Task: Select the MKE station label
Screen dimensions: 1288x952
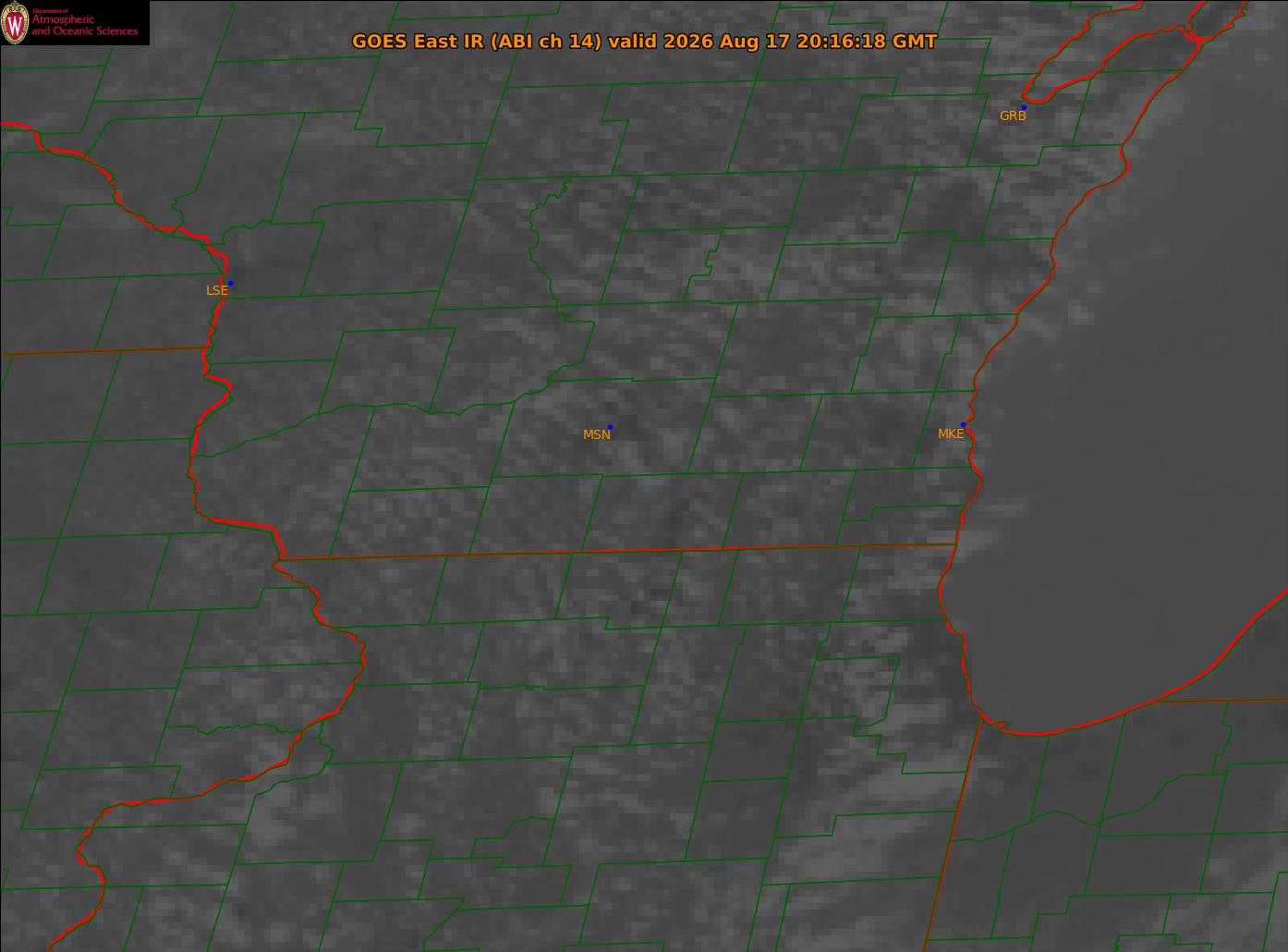Action: (951, 433)
